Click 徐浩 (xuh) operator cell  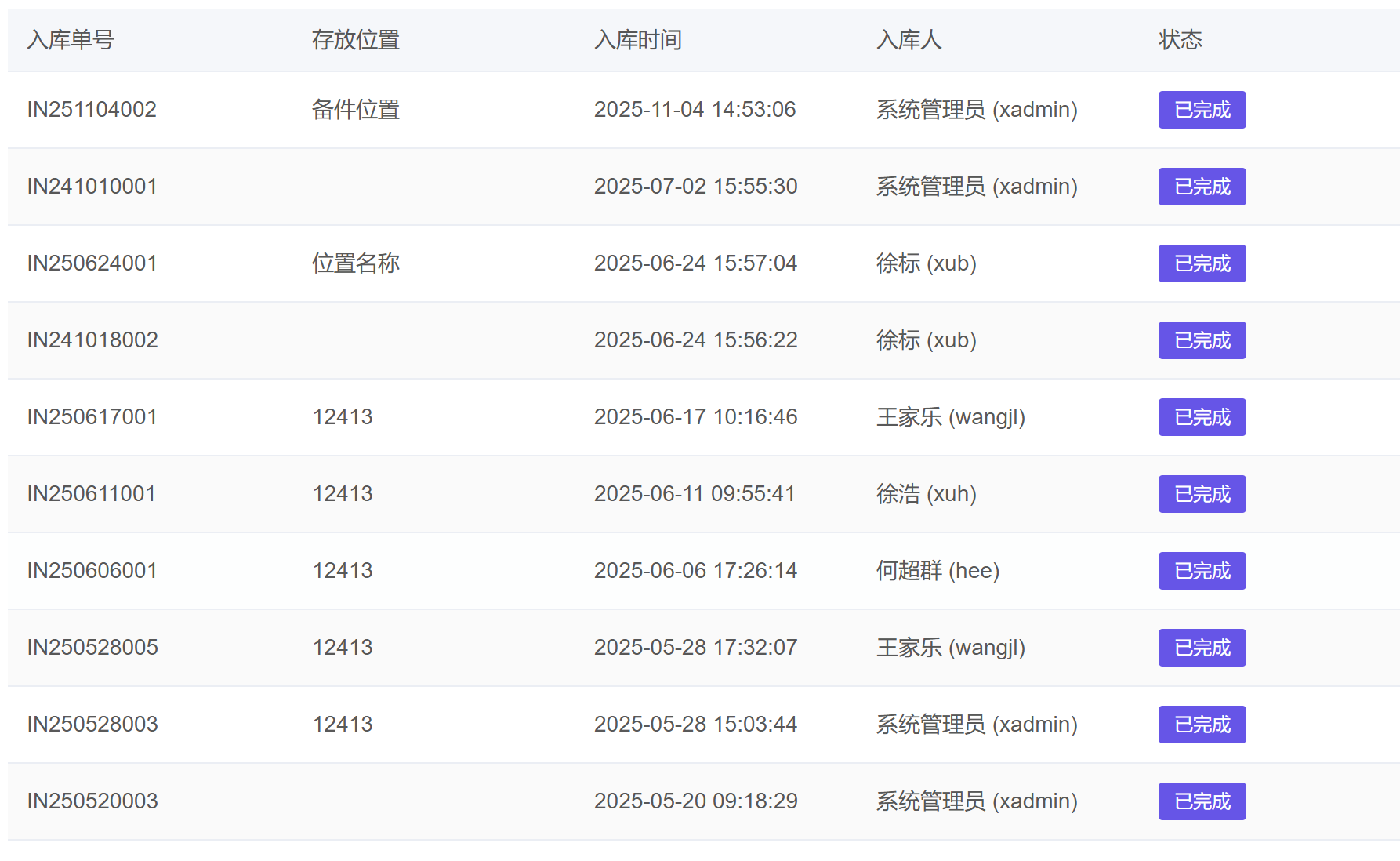(926, 494)
